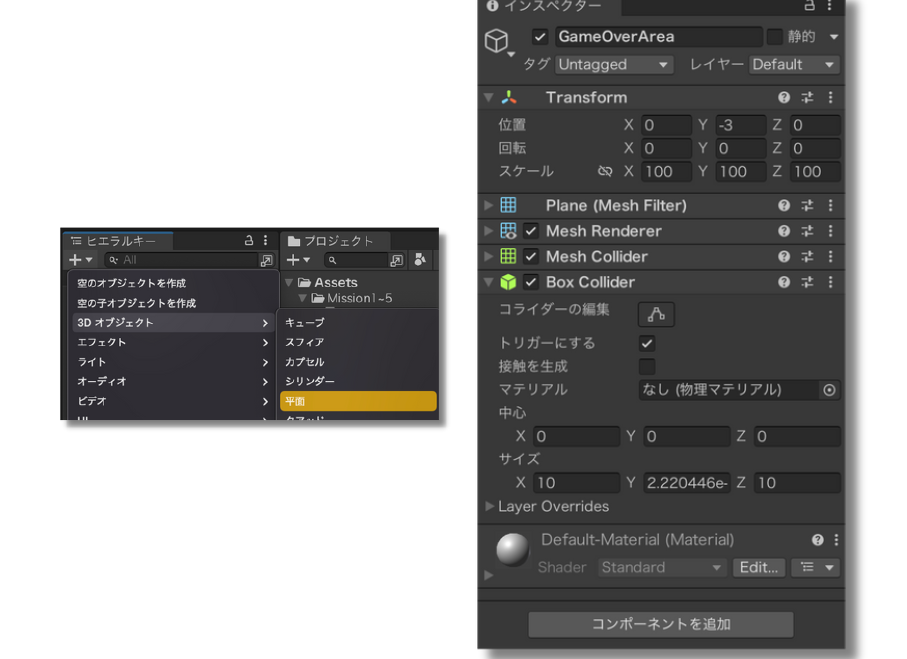Open Transform component help icon

tap(784, 97)
